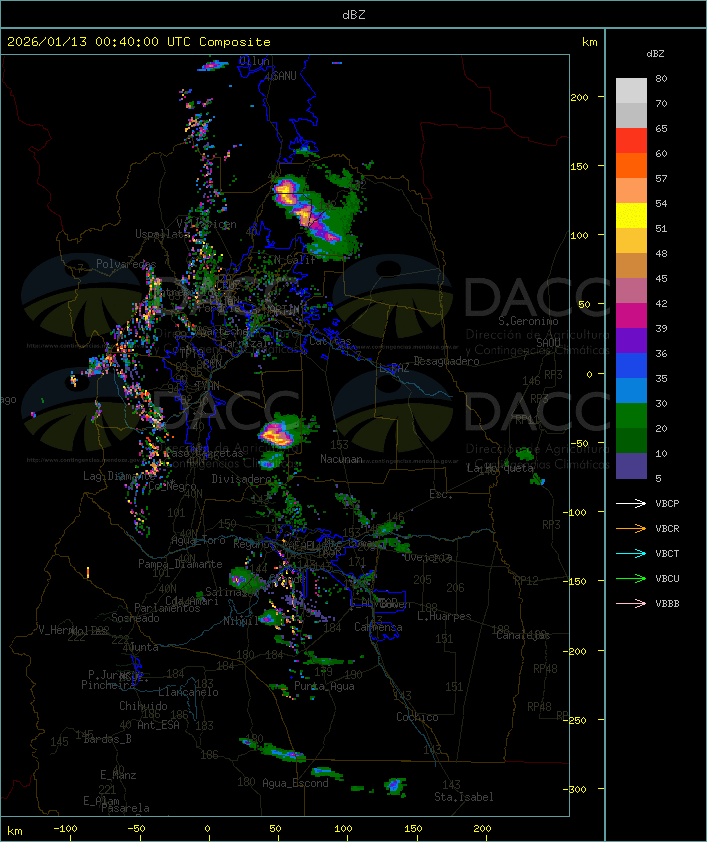Click the orange VBCR arrow icon
Screen dimensions: 707x842
click(x=631, y=528)
